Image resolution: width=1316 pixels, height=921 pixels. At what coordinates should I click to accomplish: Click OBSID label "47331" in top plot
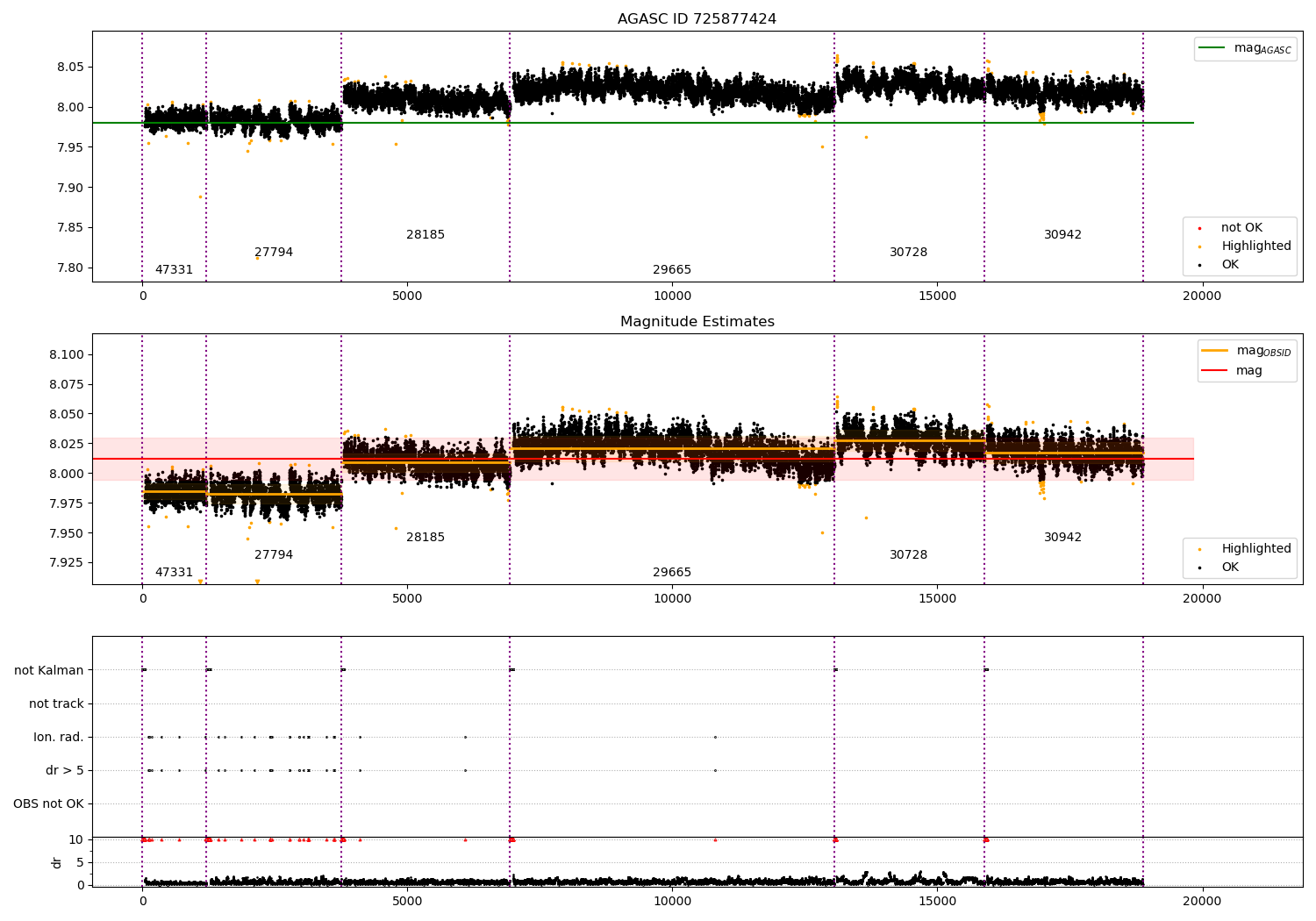pos(174,270)
